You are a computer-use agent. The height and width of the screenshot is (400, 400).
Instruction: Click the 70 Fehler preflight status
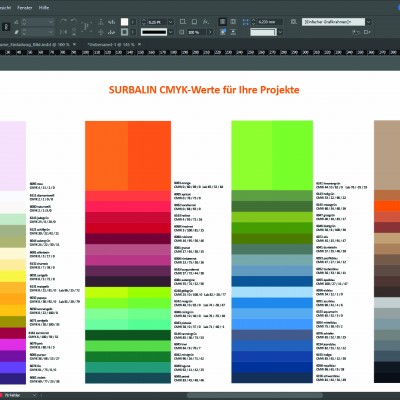coord(12,395)
